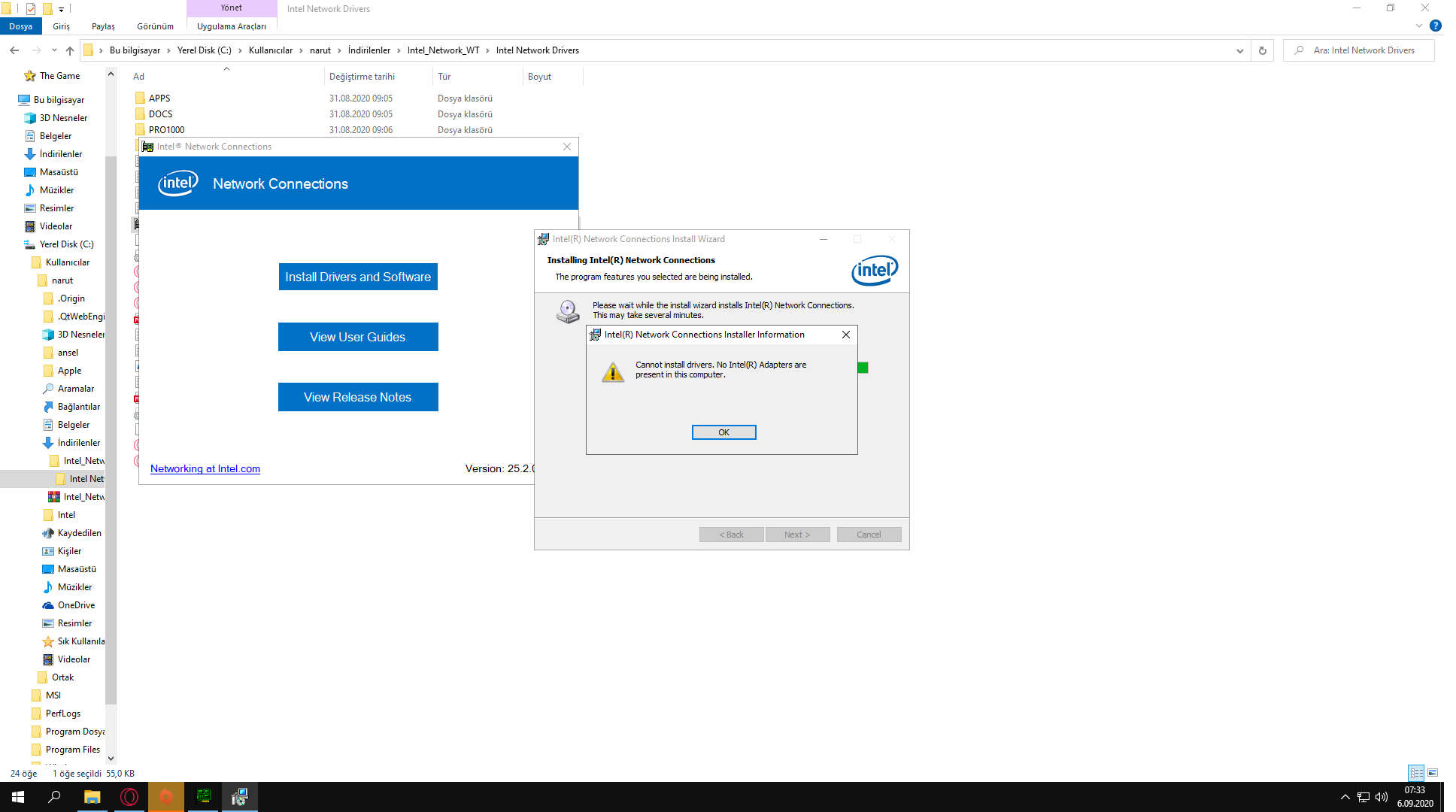Select the narut folder in the tree

62,280
